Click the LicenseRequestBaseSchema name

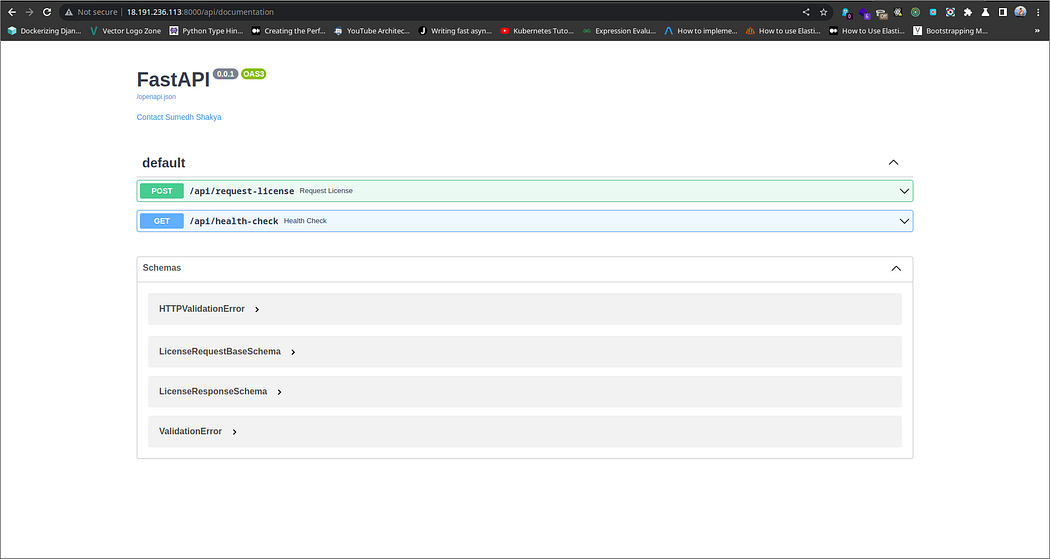click(x=220, y=351)
